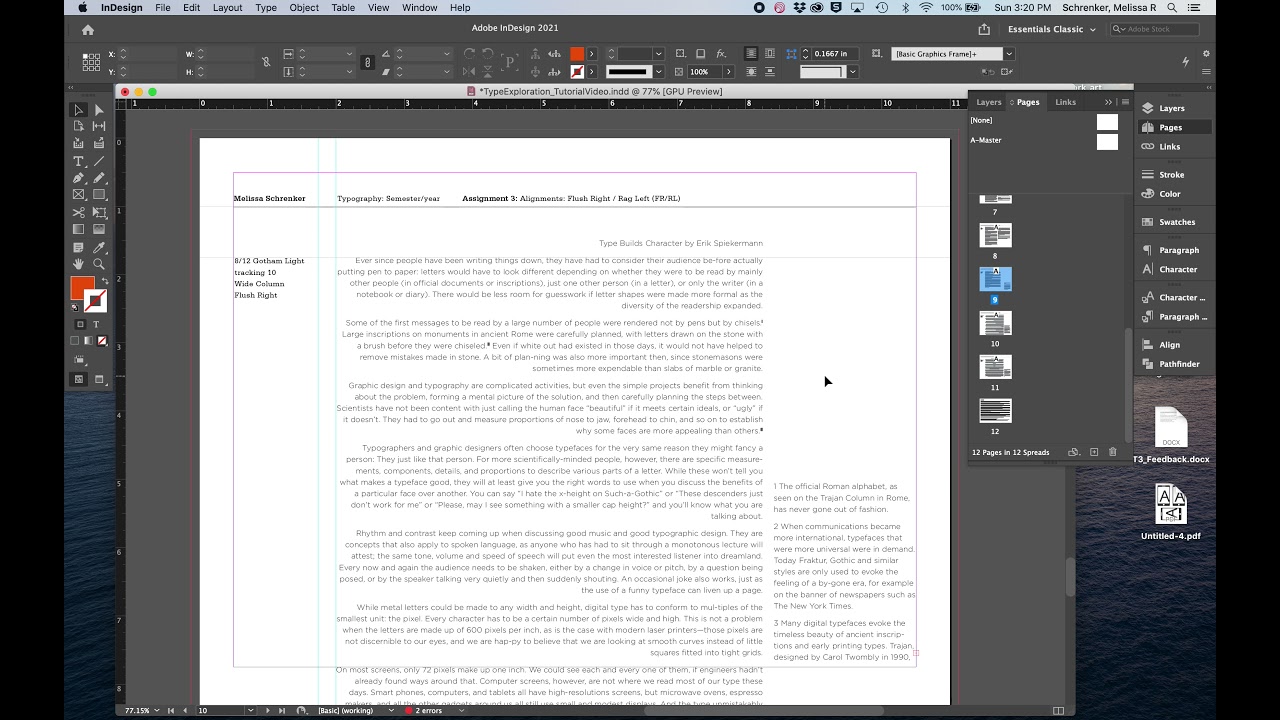The image size is (1280, 720).
Task: Click delete page trash icon
Action: click(x=1113, y=452)
